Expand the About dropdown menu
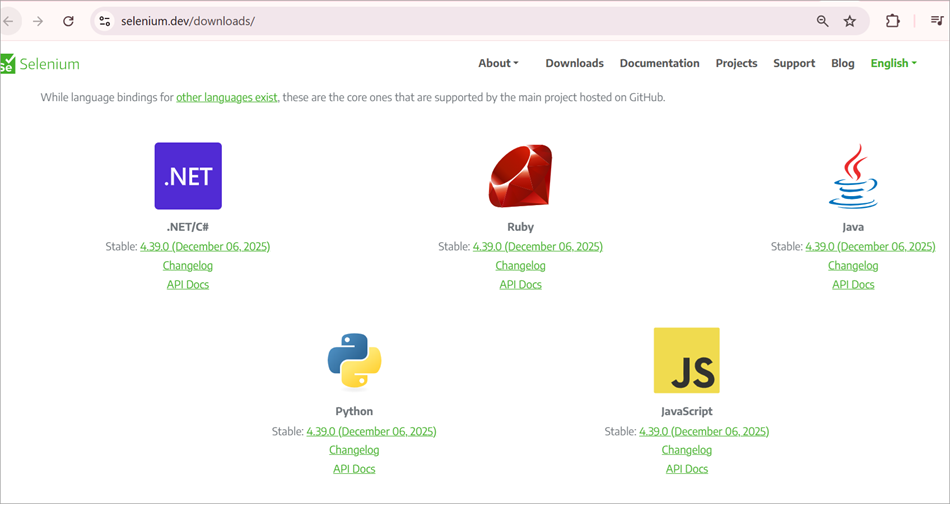This screenshot has width=950, height=505. pos(498,63)
